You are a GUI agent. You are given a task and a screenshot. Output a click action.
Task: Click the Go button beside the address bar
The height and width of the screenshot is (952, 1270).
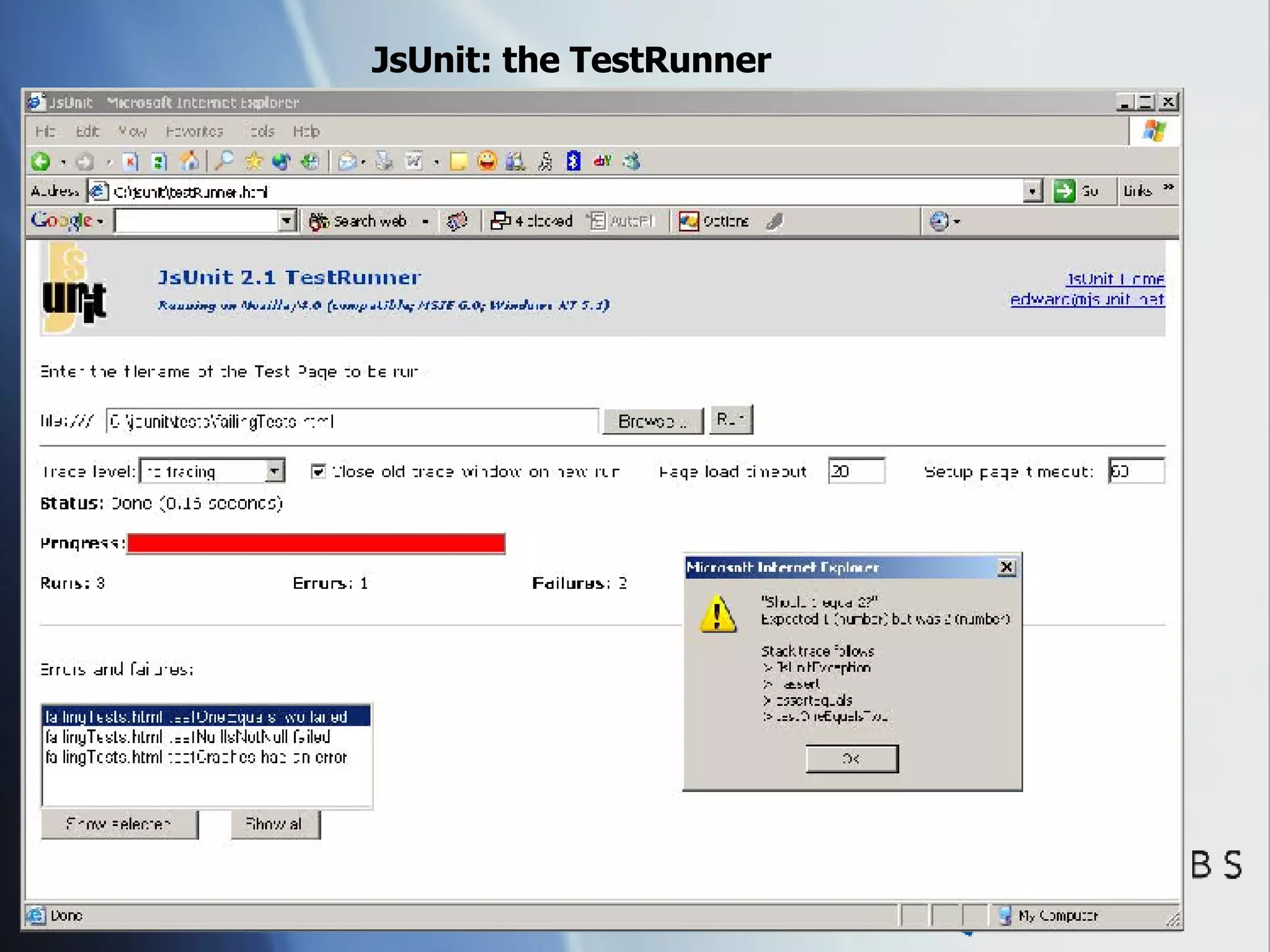pos(1077,191)
